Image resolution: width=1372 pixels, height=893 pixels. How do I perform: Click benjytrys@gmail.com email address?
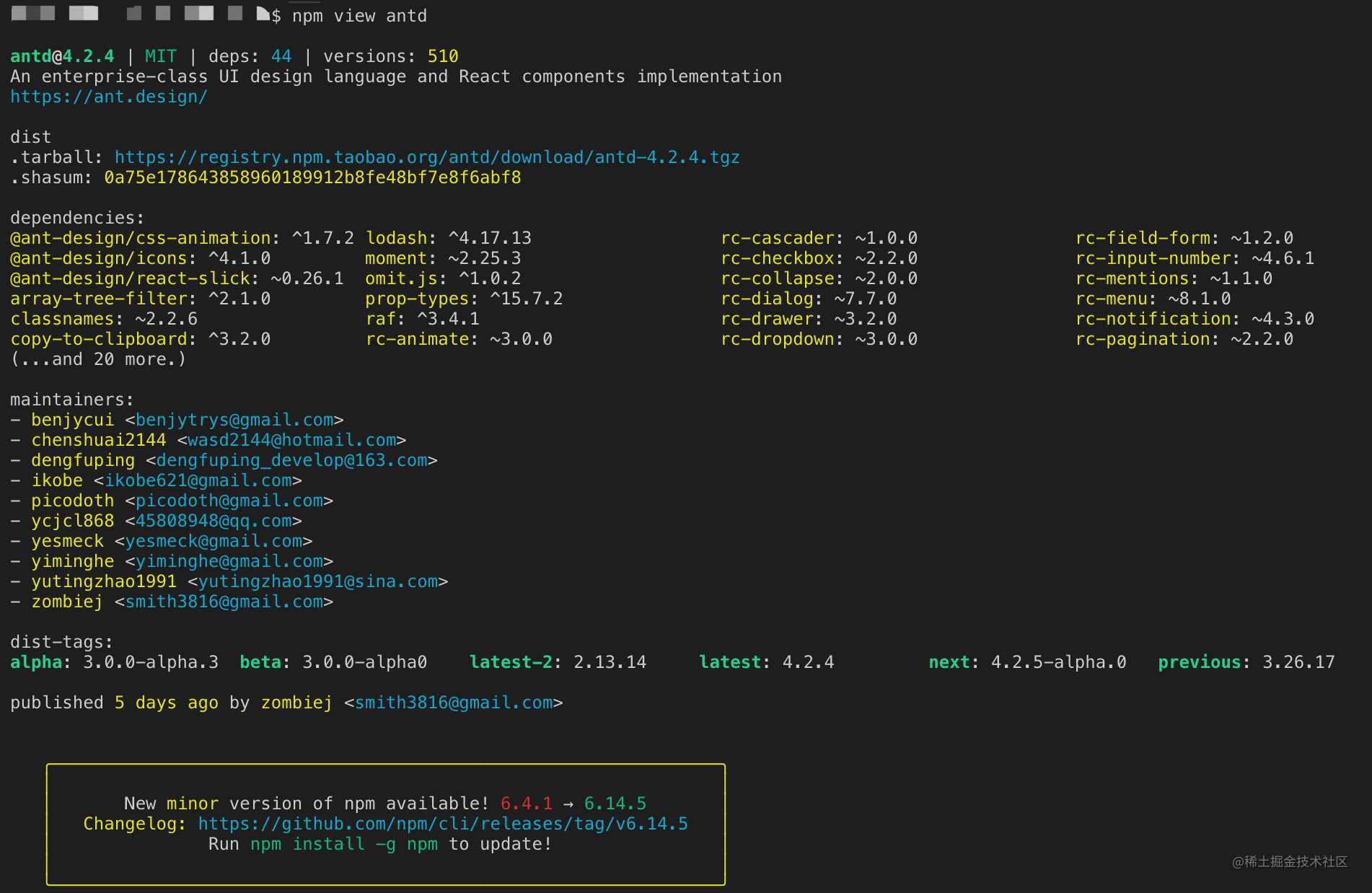click(234, 420)
